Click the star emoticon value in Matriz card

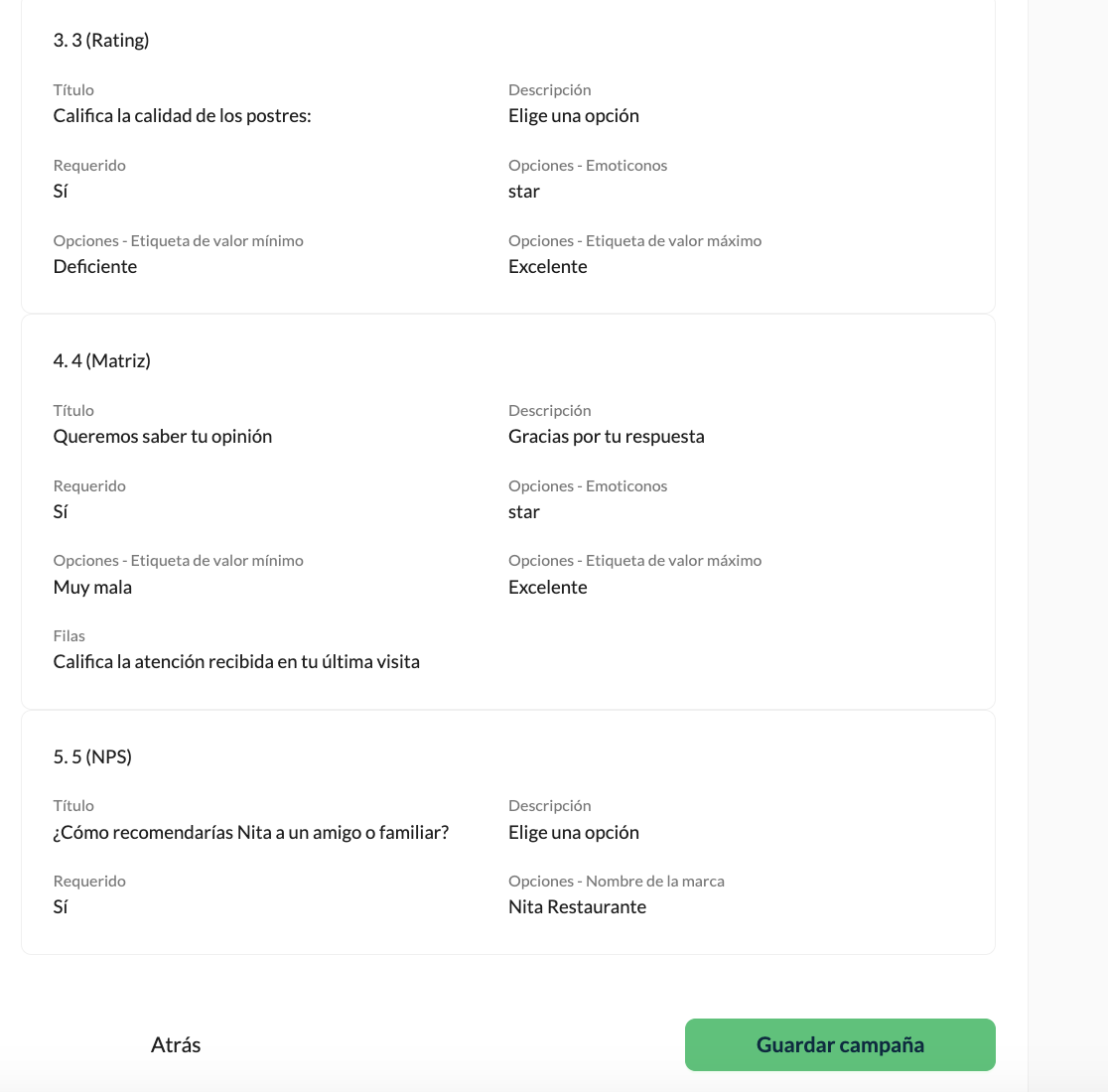(523, 512)
